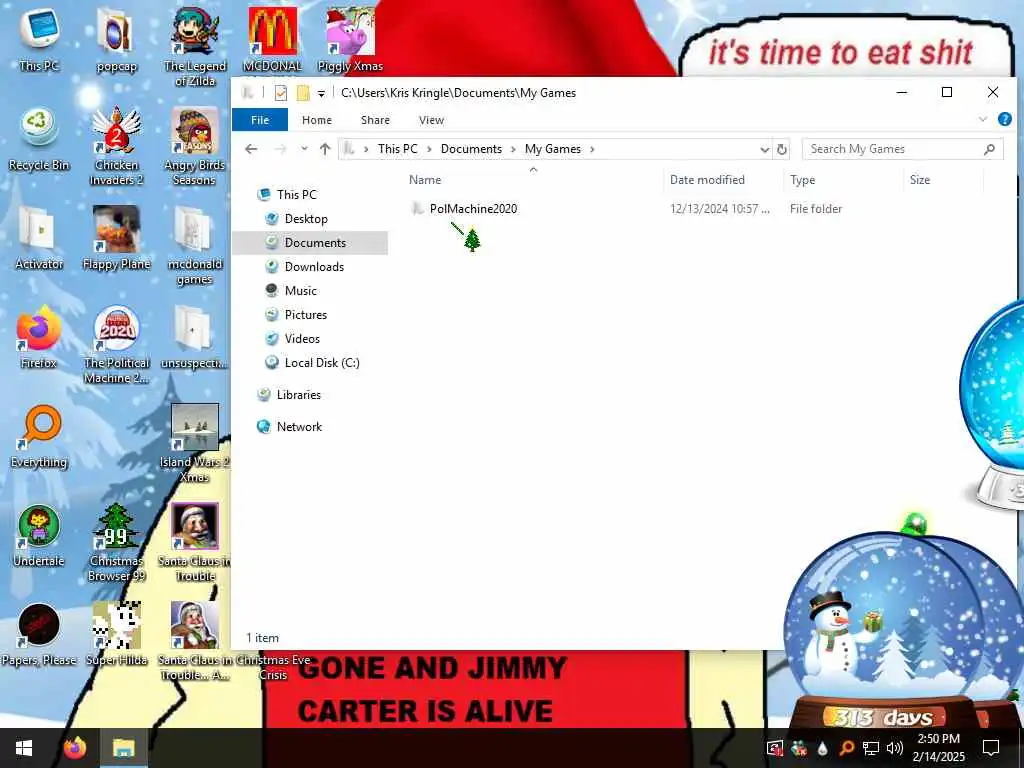Screen dimensions: 1024x768
Task: Launch The Political Machine 2020 shortcut
Action: [116, 344]
